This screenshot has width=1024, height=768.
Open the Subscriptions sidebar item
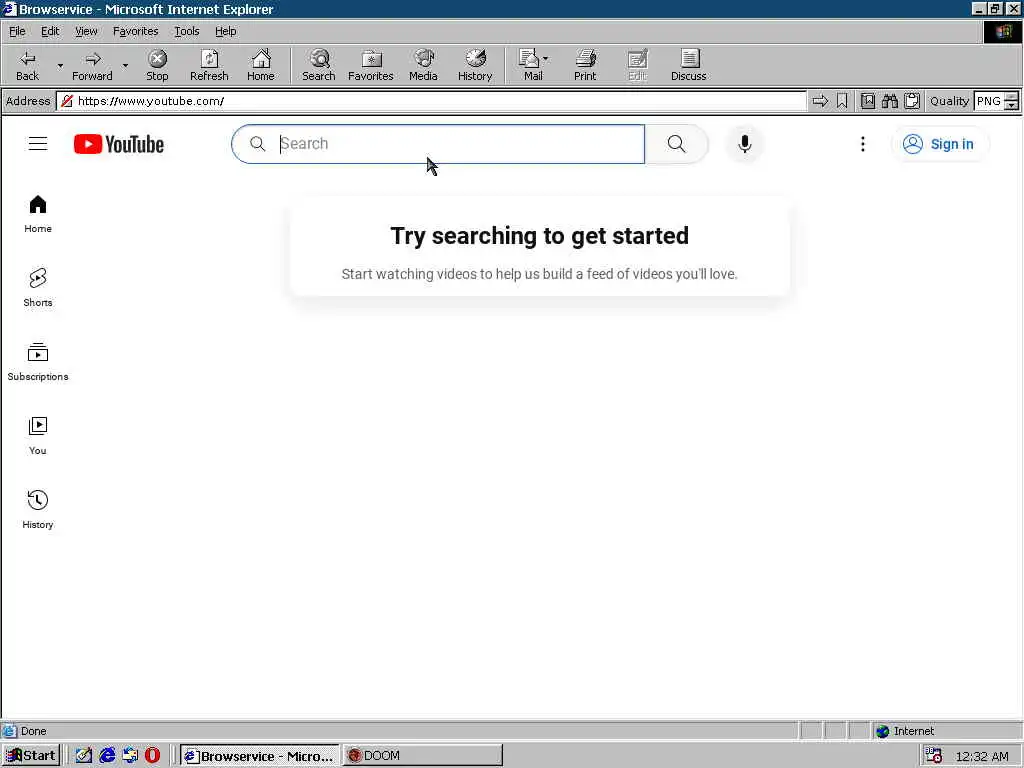click(x=38, y=362)
